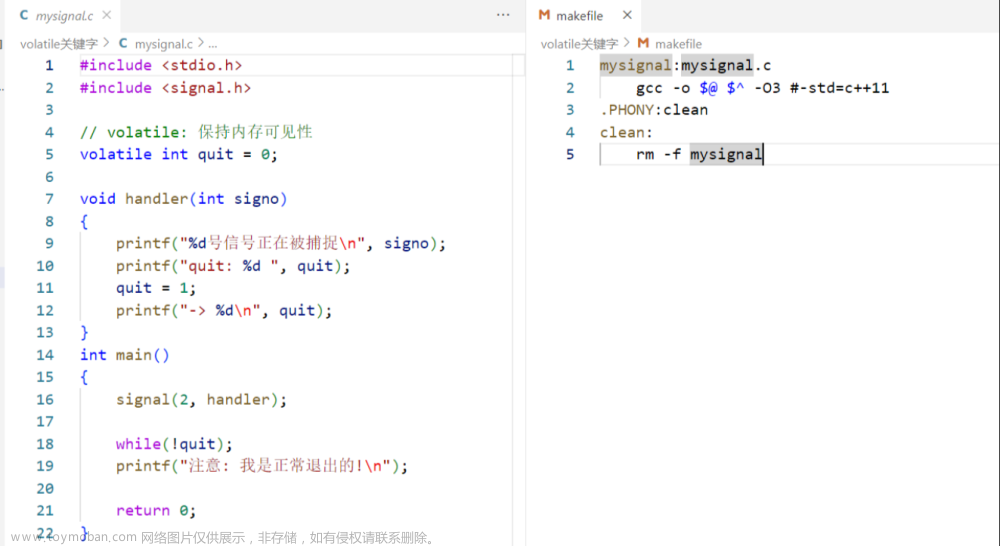Click 'void handler(int signo)' definition
1000x546 pixels.
coord(184,199)
